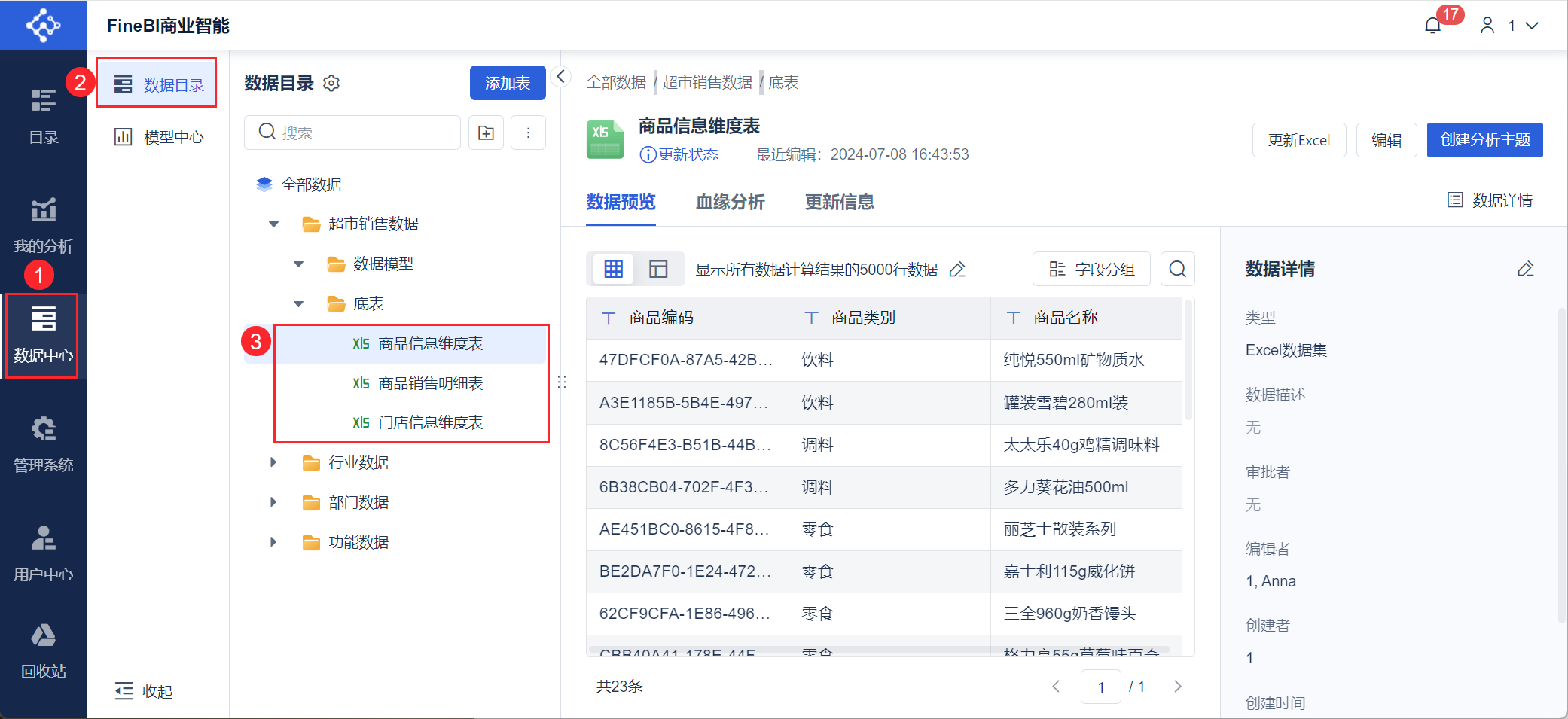Expand the 功能数据 folder arrow
This screenshot has height=719, width=1568.
tap(274, 542)
